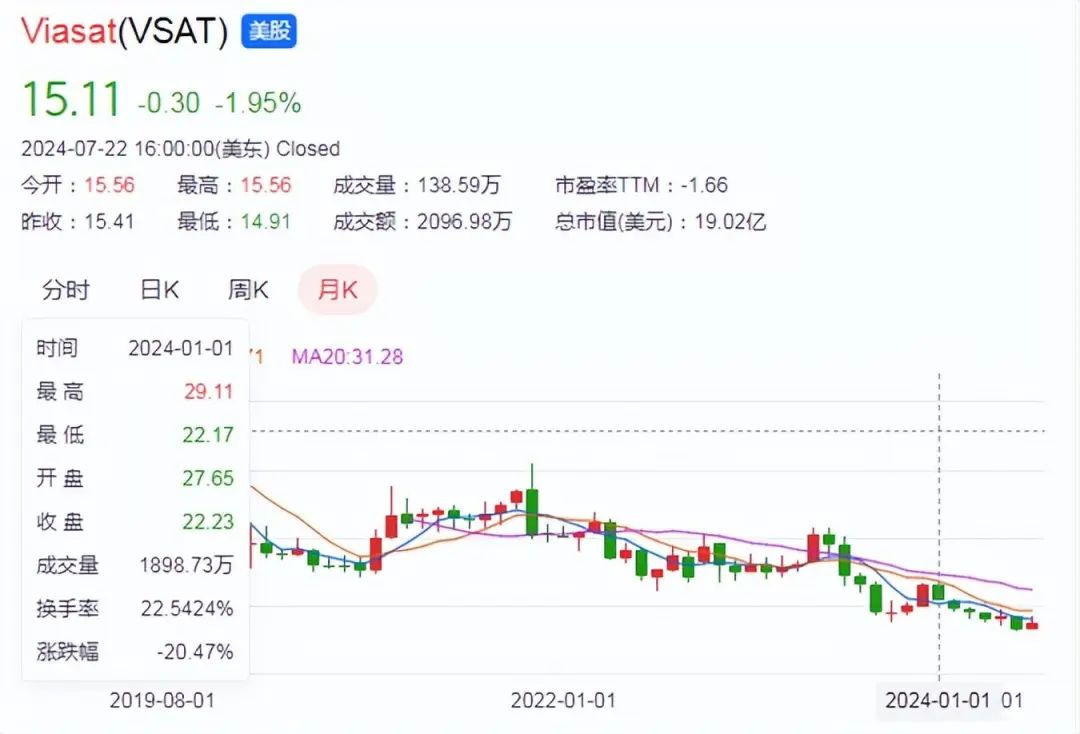Click the 2024-01-01 date marker on axis
Screen dimensions: 1080x734
click(937, 701)
